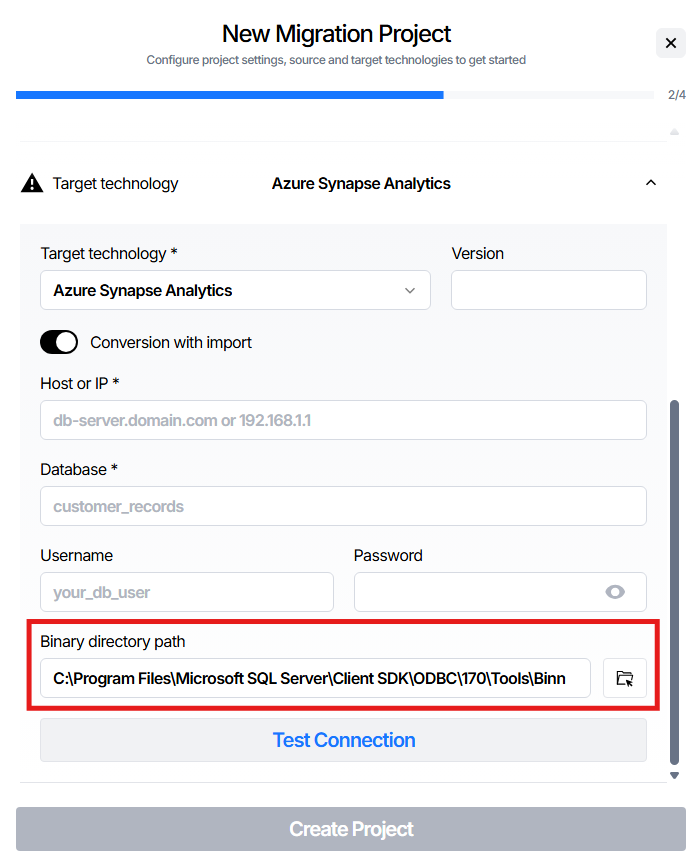This screenshot has height=860, width=698.
Task: Click the Host or IP field
Action: coord(343,420)
